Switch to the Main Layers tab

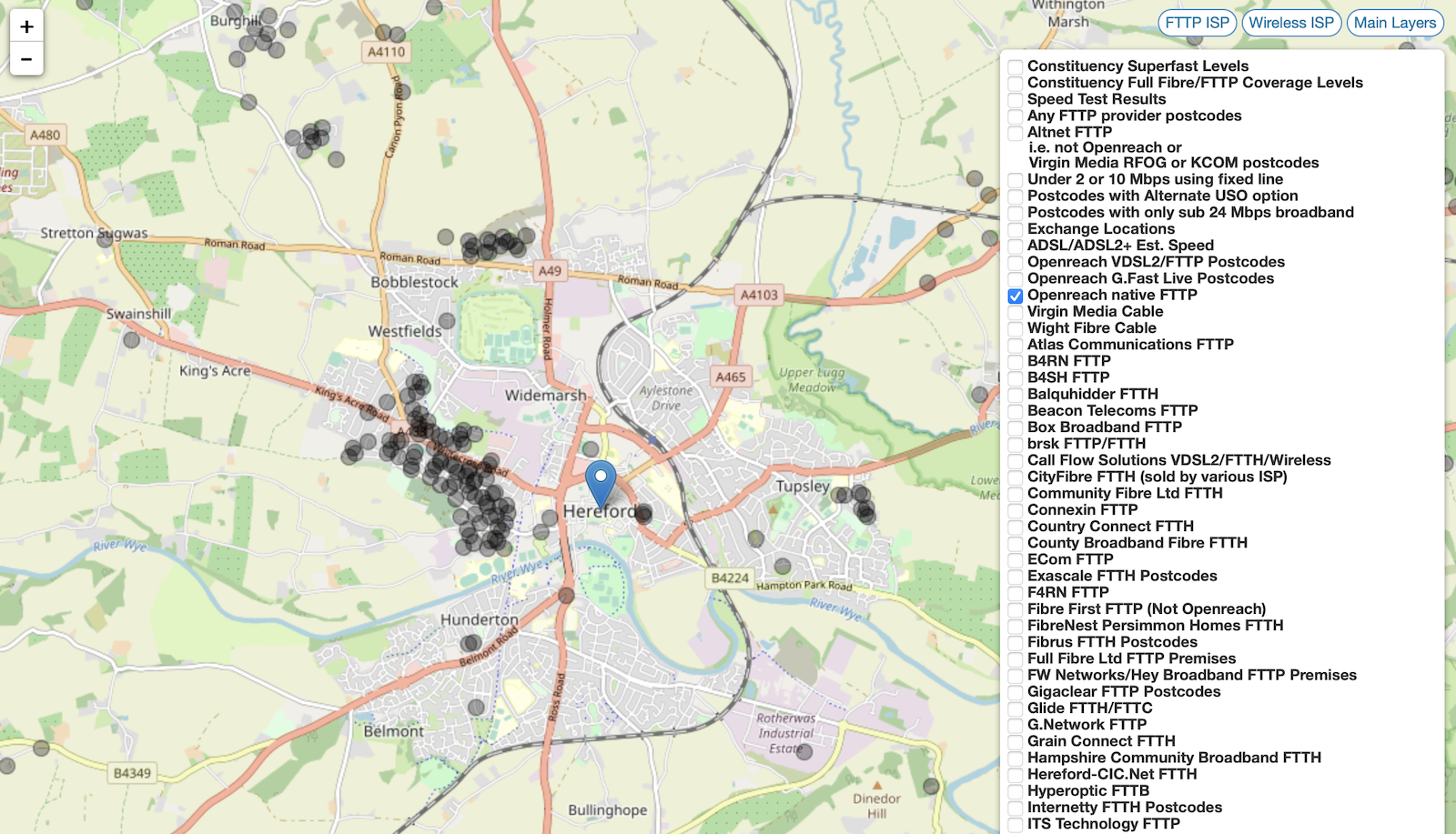click(x=1394, y=23)
